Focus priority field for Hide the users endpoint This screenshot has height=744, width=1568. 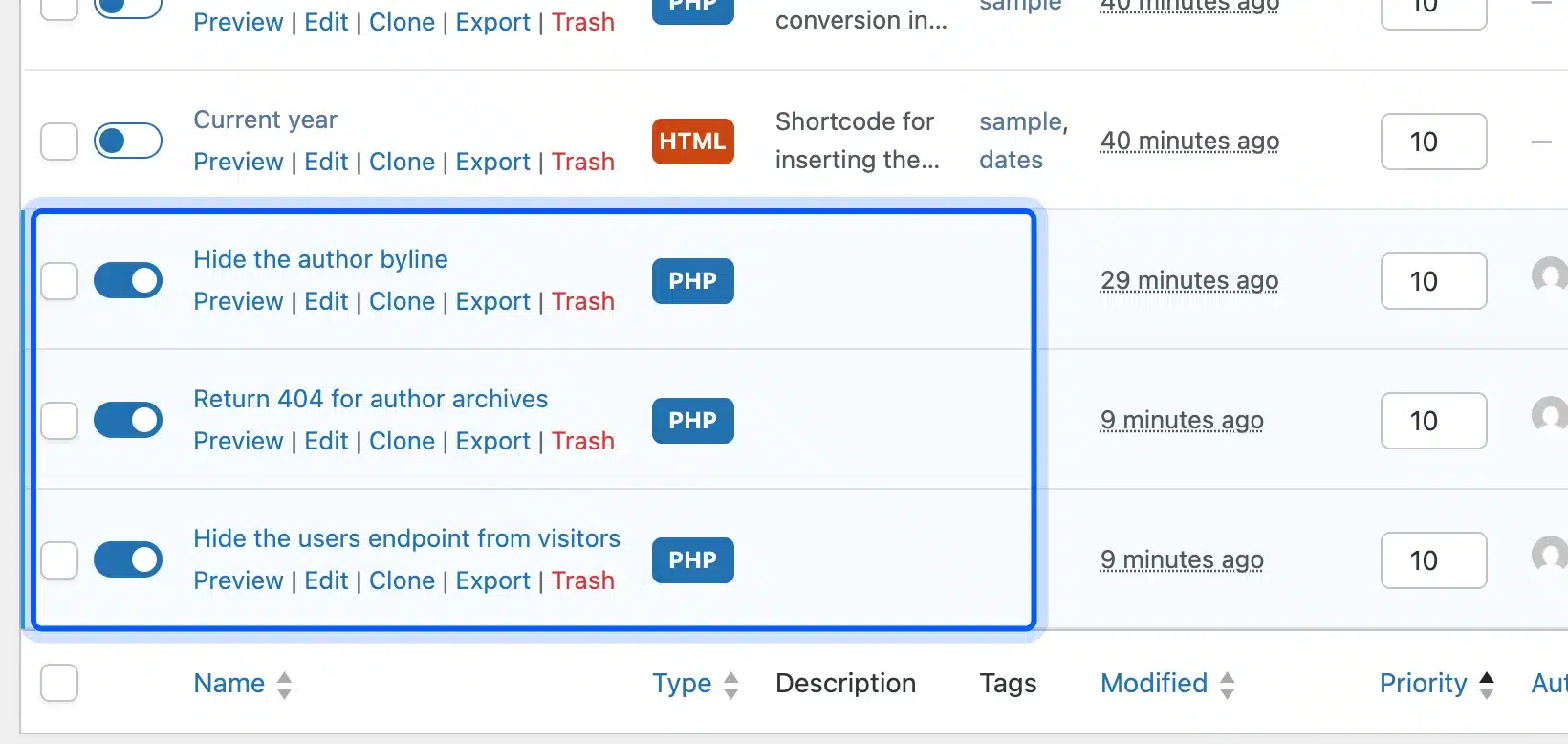[x=1433, y=560]
